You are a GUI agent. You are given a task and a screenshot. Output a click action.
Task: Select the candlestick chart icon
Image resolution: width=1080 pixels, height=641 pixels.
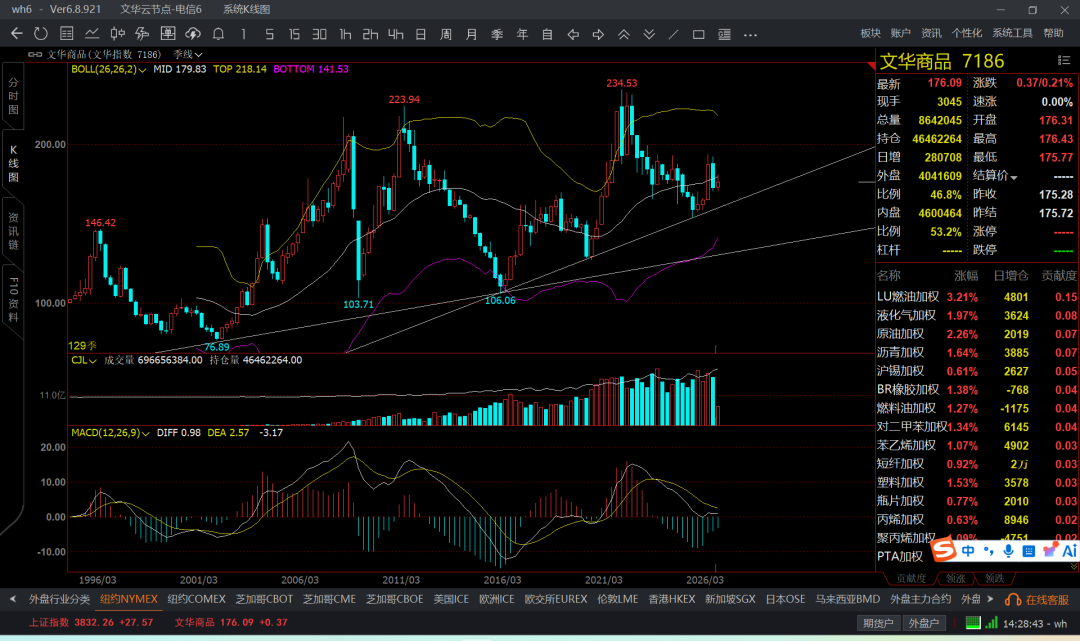coord(118,34)
